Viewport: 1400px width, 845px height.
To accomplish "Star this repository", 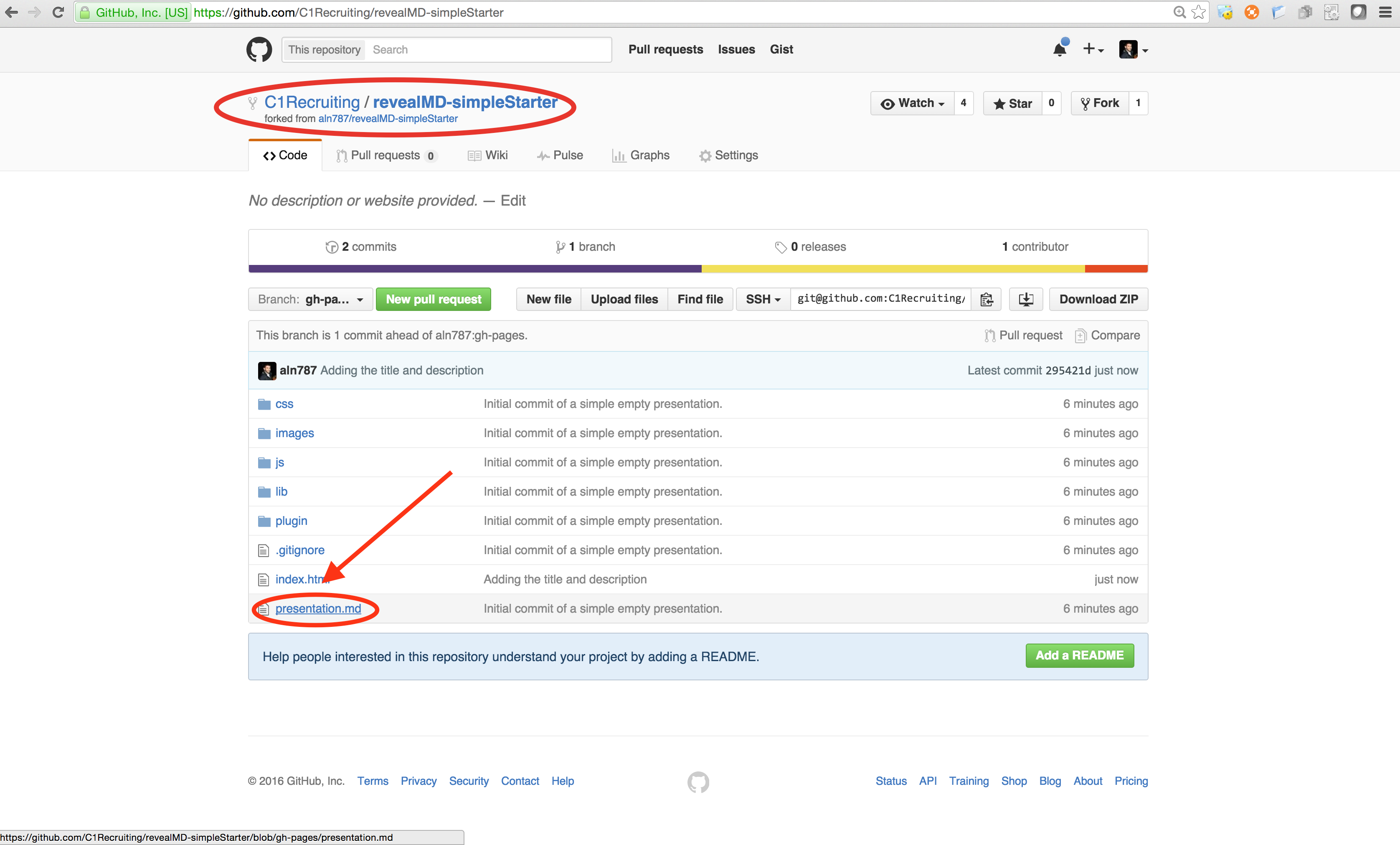I will point(1012,104).
